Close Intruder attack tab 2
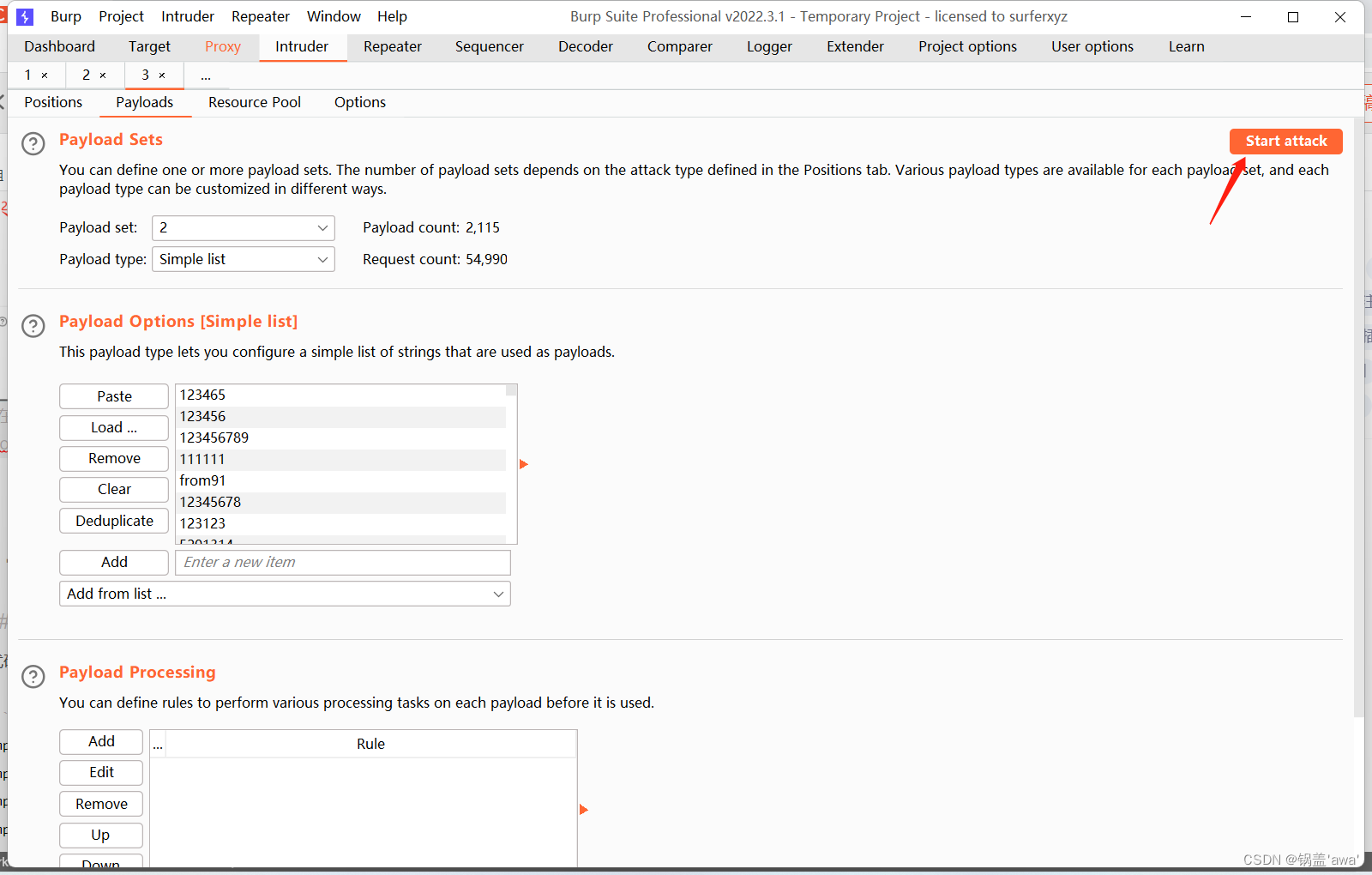 (x=103, y=75)
